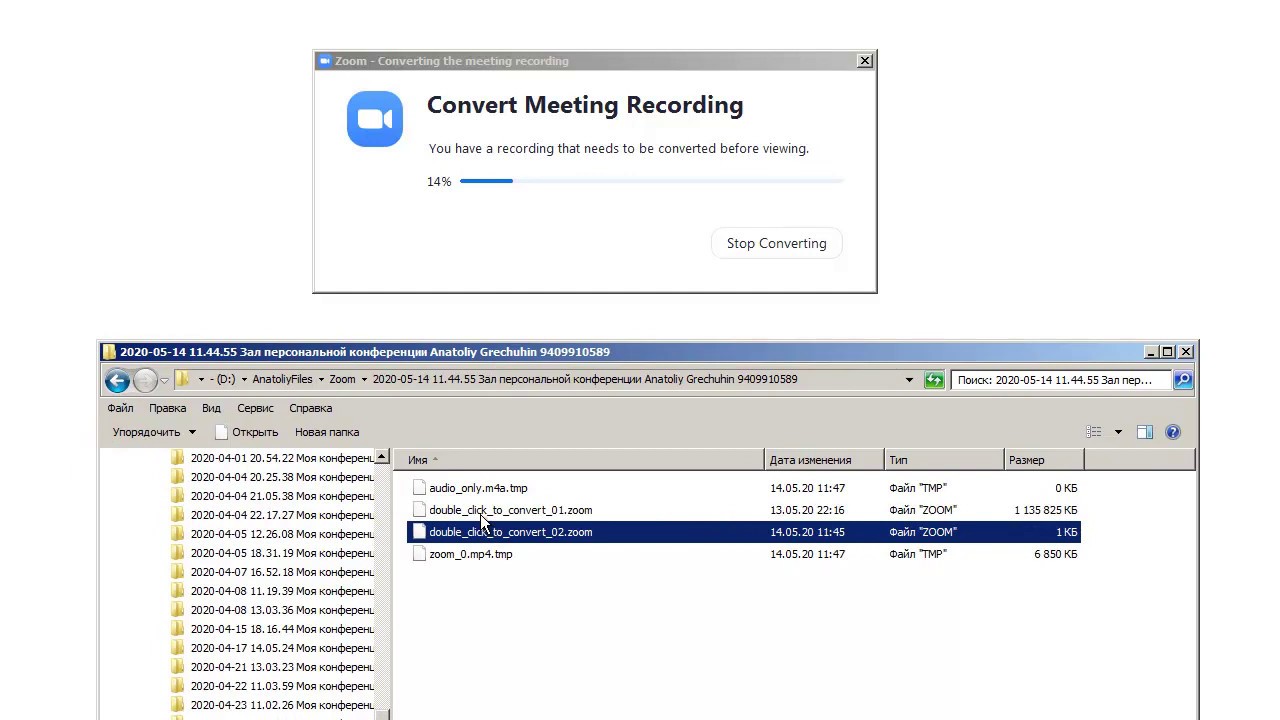Screen dimensions: 1280x720
Task: Click the file icon of double_click_to_convert_02.zoom
Action: point(419,532)
